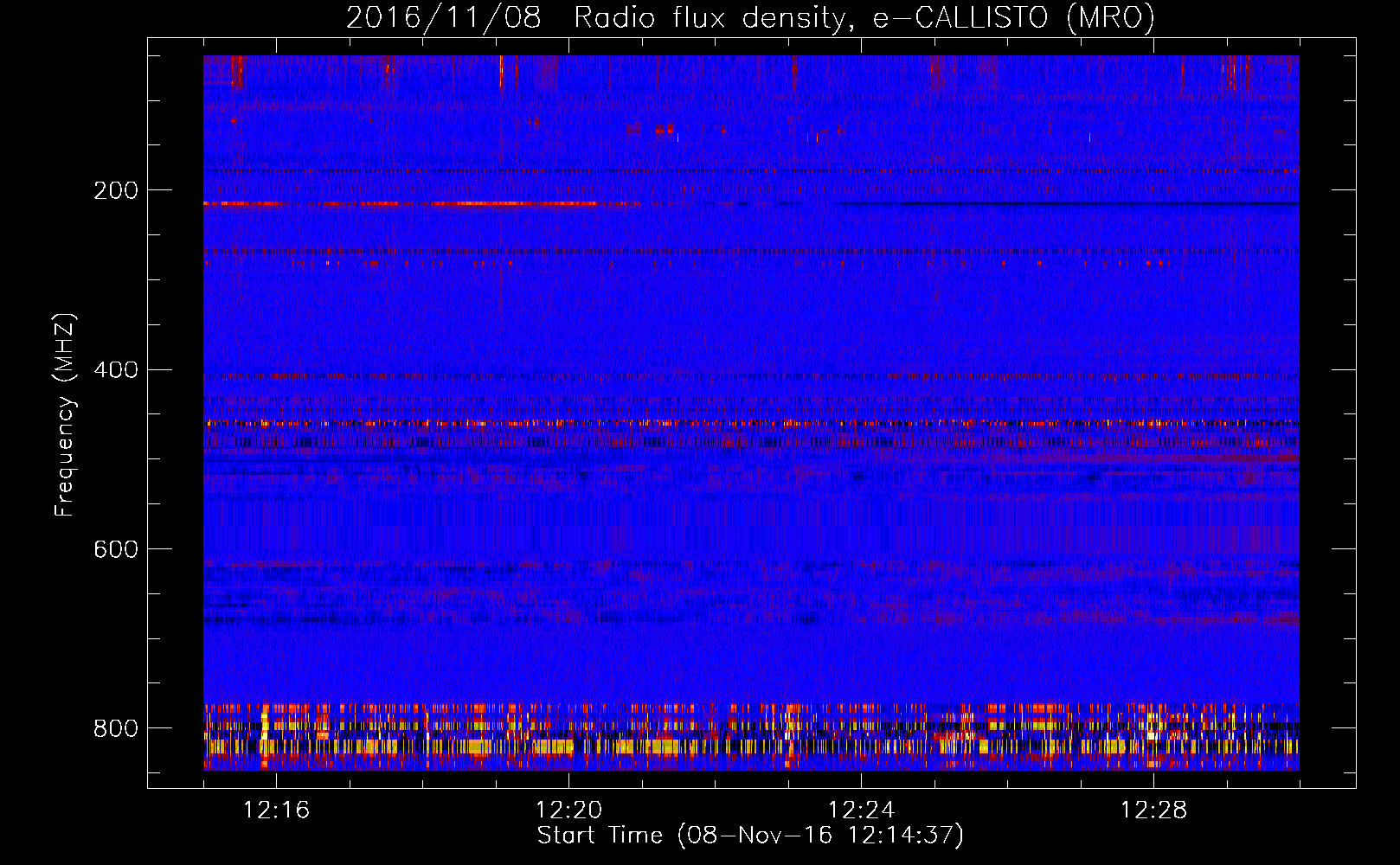The height and width of the screenshot is (865, 1400).
Task: Click the 800 frequency tick label
Action: coord(116,728)
